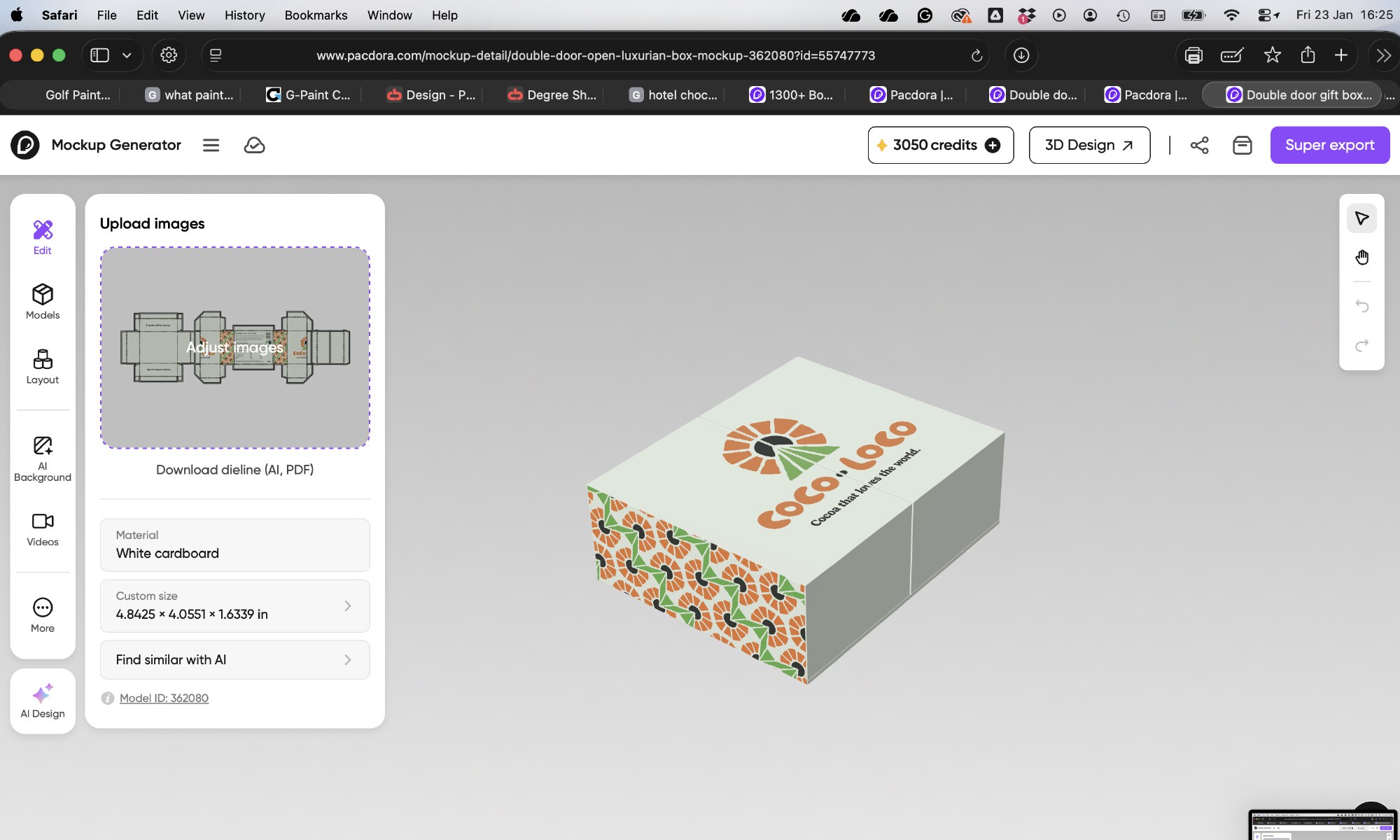Open the AI Background tool

(x=43, y=459)
